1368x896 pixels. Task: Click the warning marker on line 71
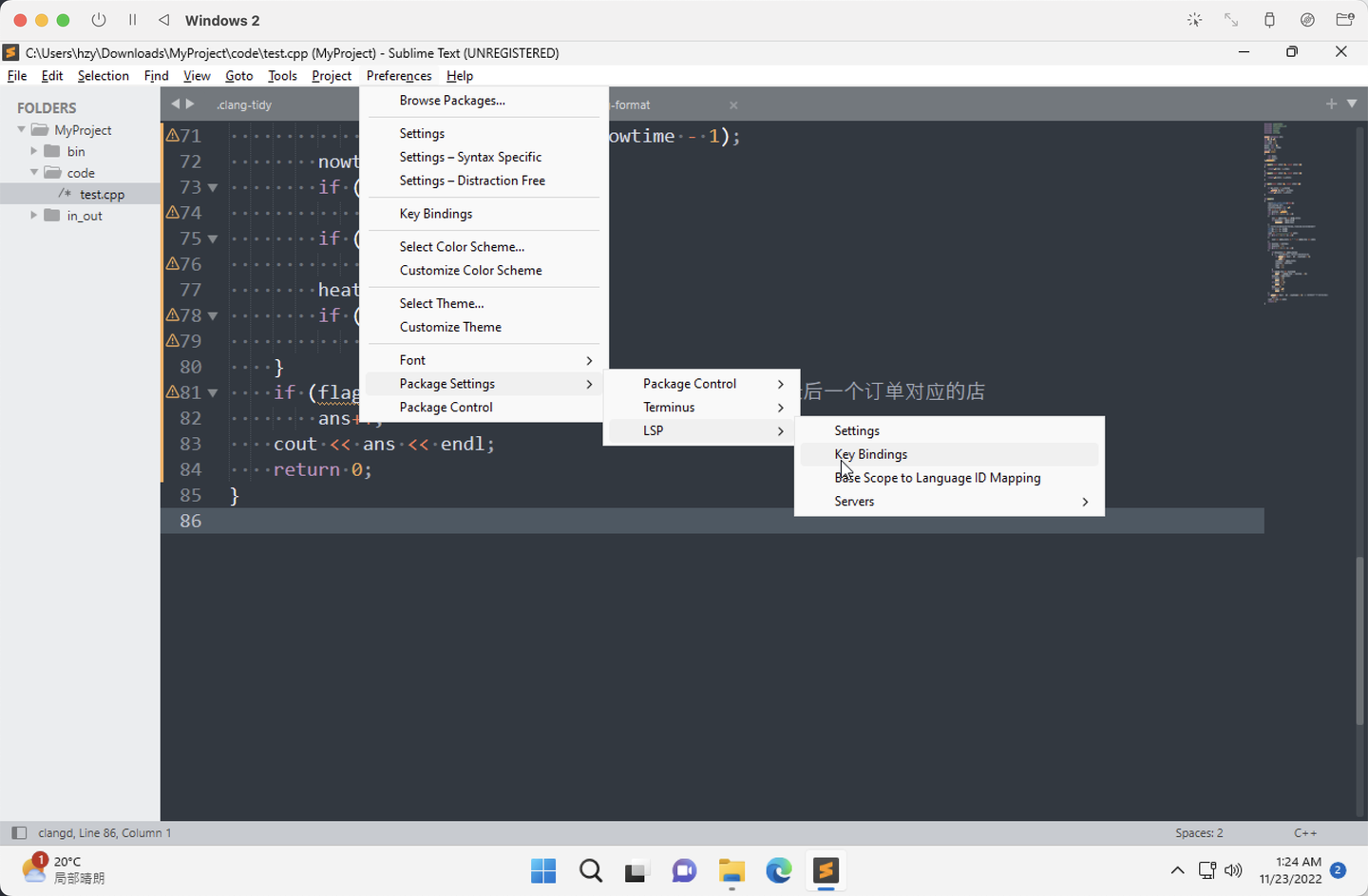pos(172,136)
